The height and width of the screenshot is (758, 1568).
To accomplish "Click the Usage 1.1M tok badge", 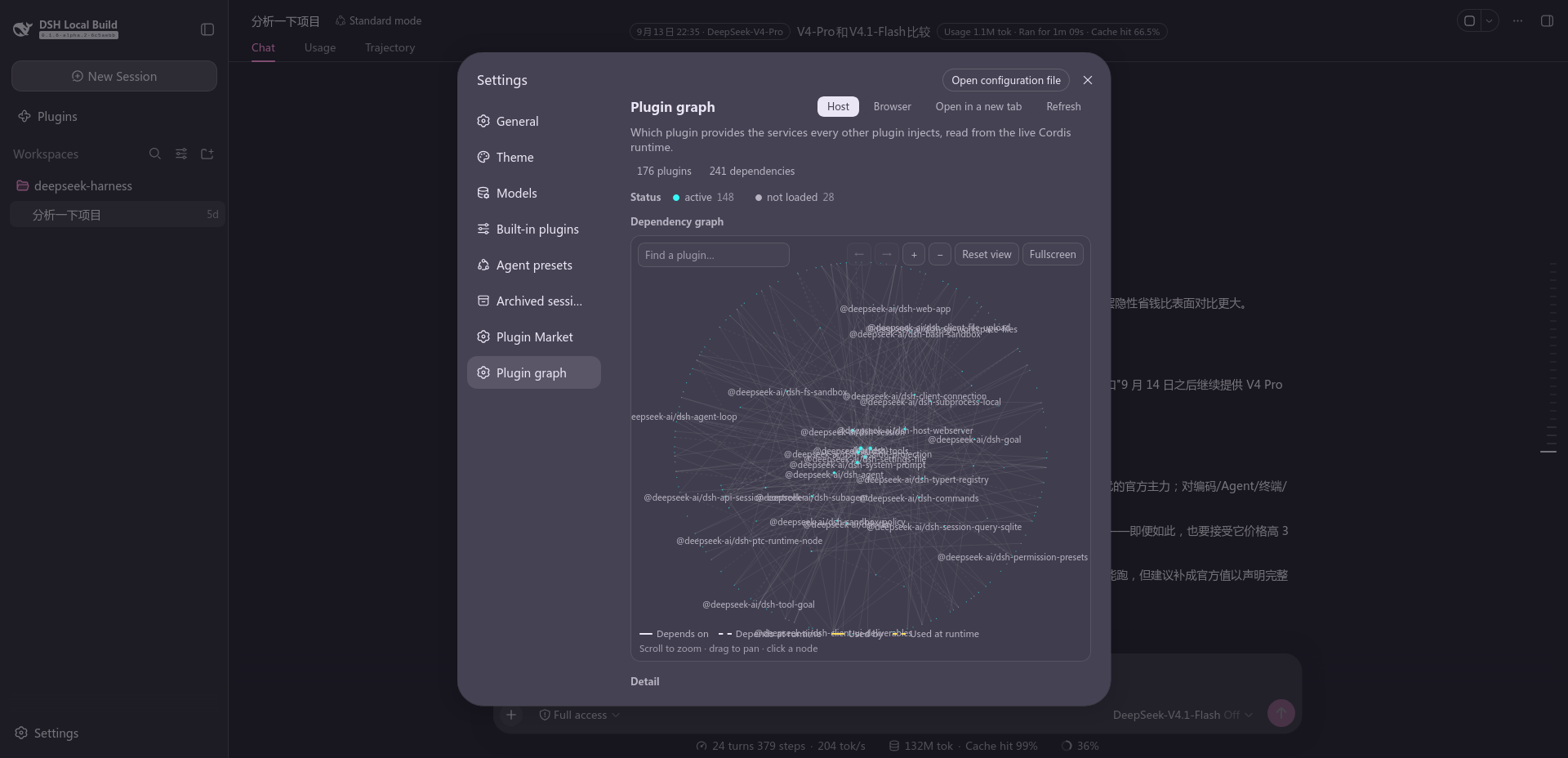I will point(1052,32).
